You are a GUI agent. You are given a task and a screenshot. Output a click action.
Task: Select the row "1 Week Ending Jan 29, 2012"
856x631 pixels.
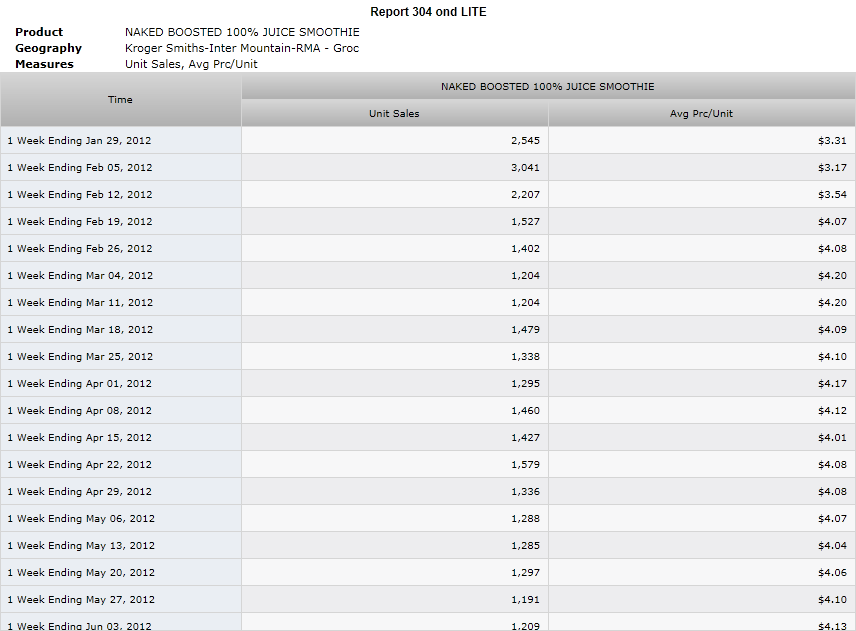(428, 140)
